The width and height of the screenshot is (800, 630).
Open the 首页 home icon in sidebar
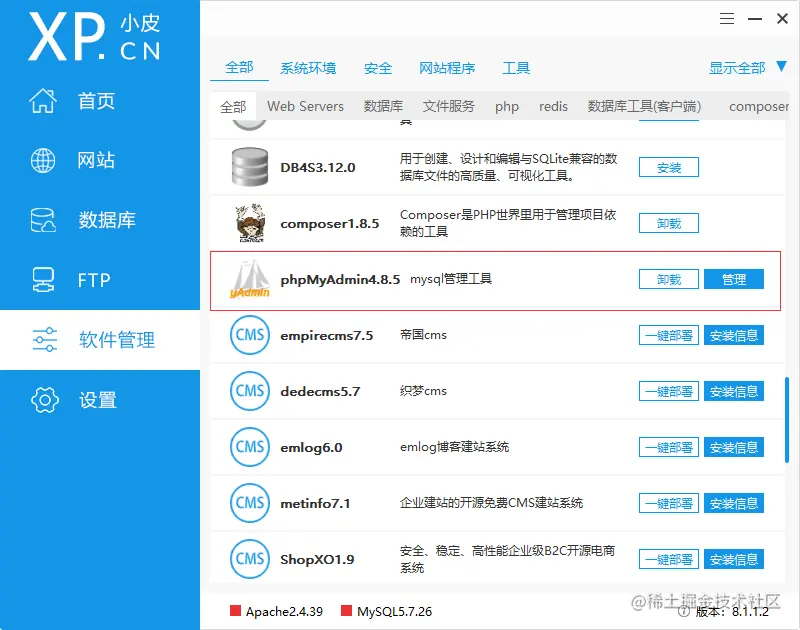pyautogui.click(x=43, y=100)
